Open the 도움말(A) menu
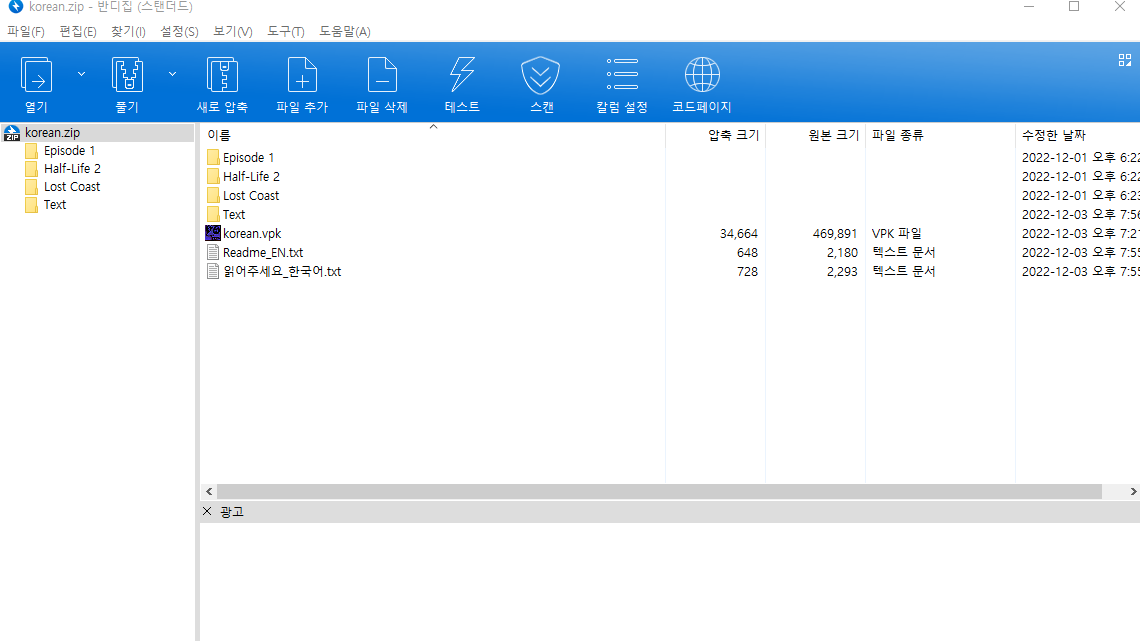 pyautogui.click(x=345, y=31)
